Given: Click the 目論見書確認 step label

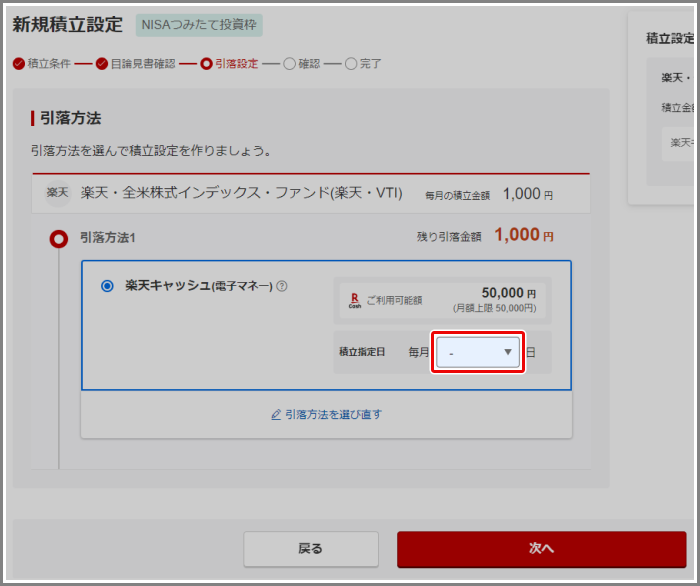Looking at the screenshot, I should click(x=143, y=64).
